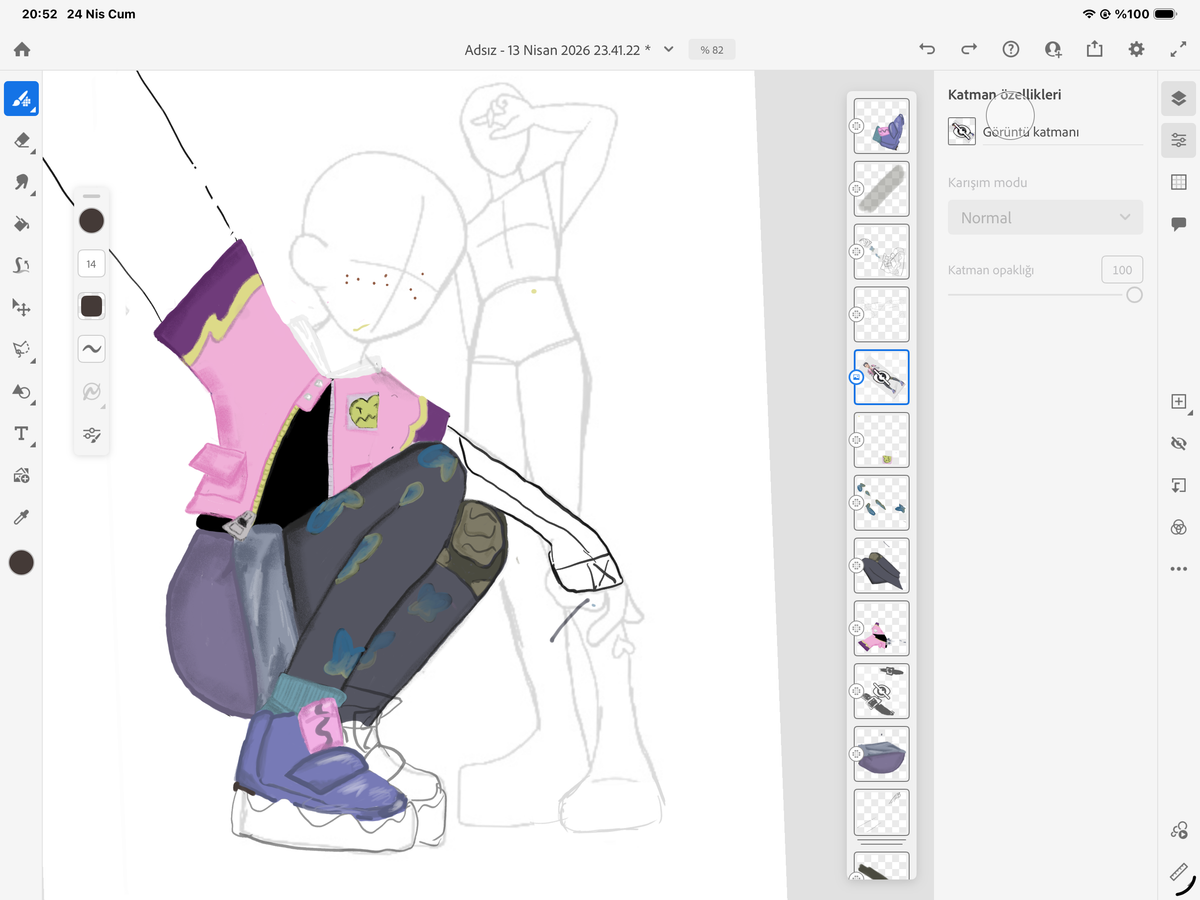Select the Eyedropper tool
The height and width of the screenshot is (900, 1200).
click(21, 517)
